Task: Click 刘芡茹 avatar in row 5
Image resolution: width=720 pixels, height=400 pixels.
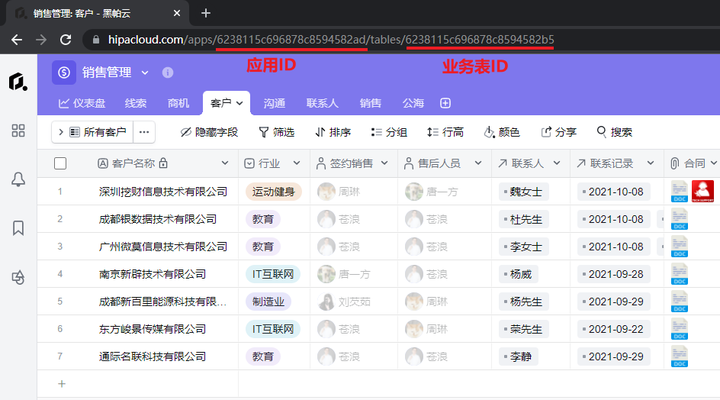Action: [x=326, y=302]
